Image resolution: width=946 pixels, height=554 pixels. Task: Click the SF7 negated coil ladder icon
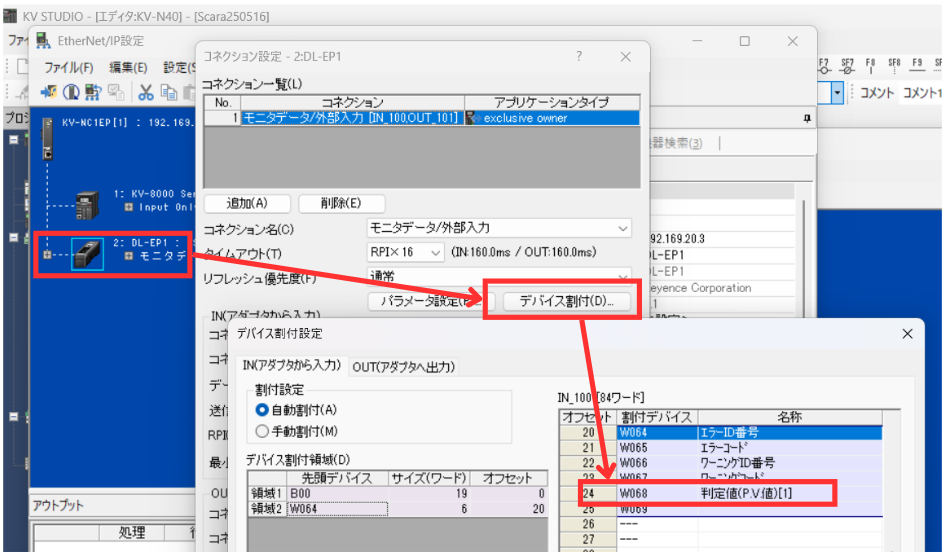[847, 66]
